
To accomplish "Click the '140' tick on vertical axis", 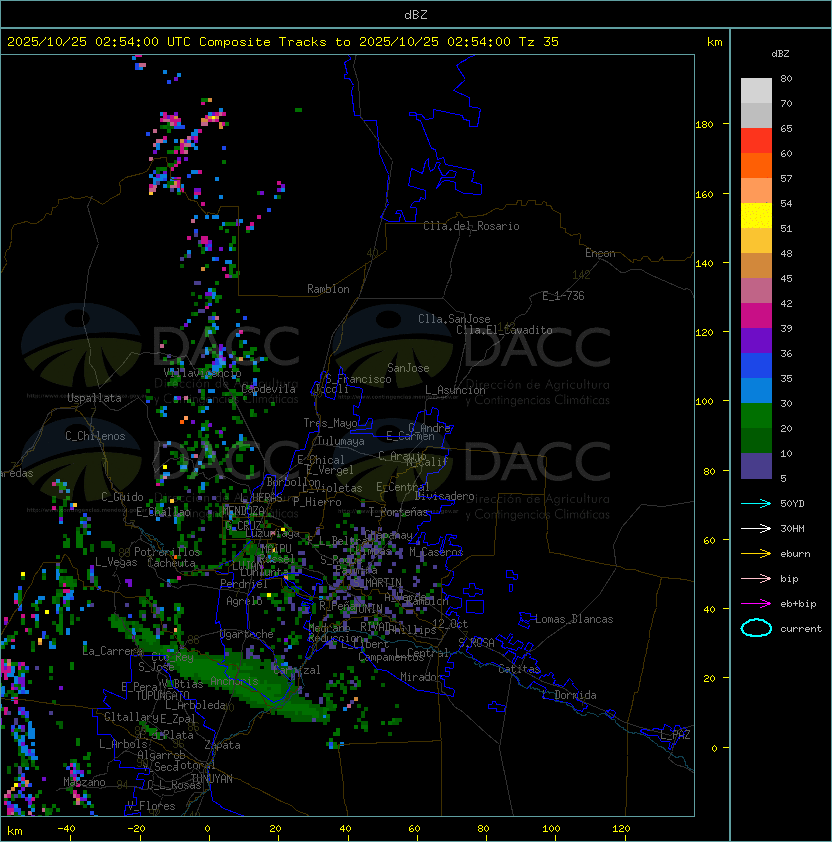I will [704, 264].
